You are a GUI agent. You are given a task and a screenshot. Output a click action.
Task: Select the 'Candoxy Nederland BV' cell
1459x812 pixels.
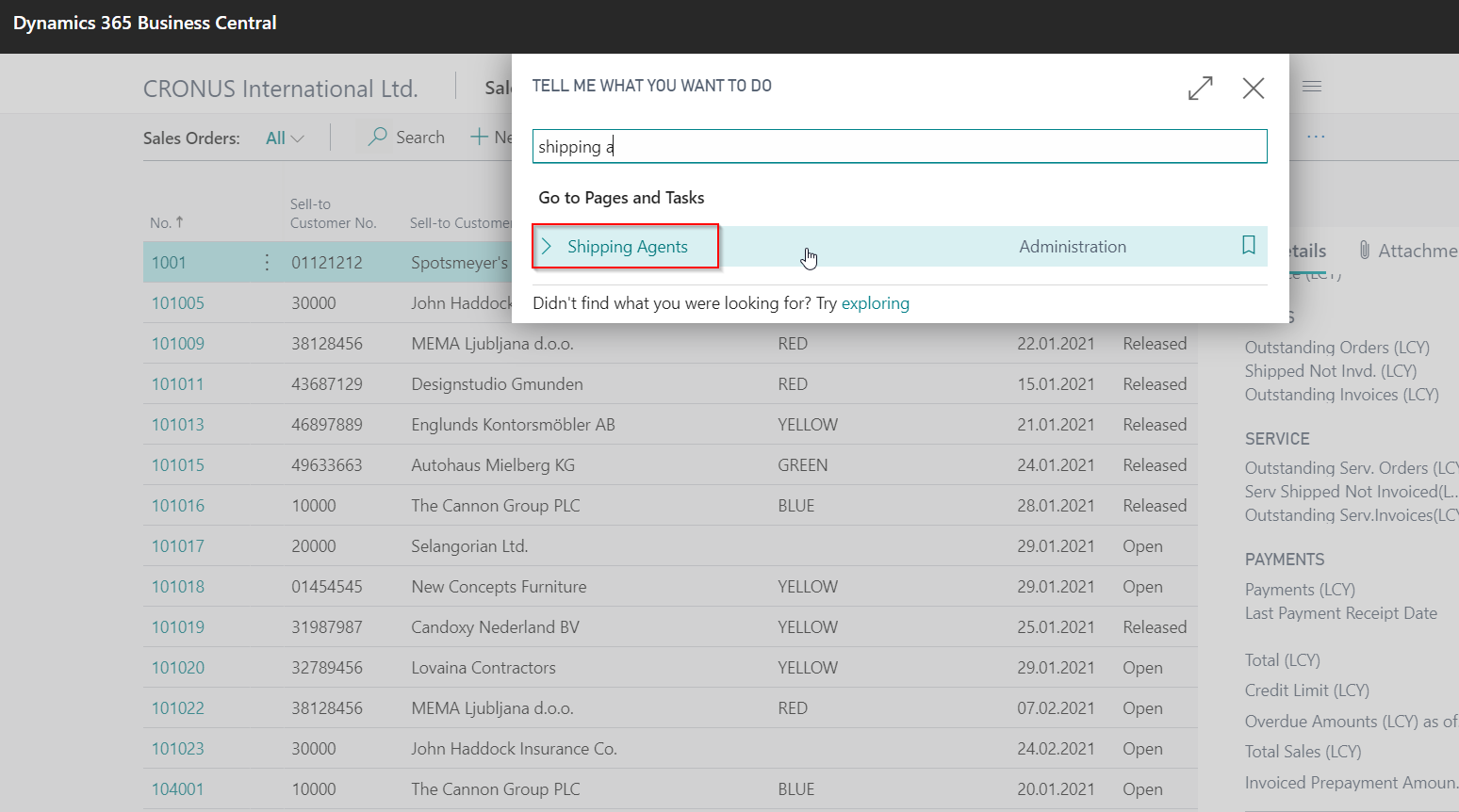click(x=495, y=627)
